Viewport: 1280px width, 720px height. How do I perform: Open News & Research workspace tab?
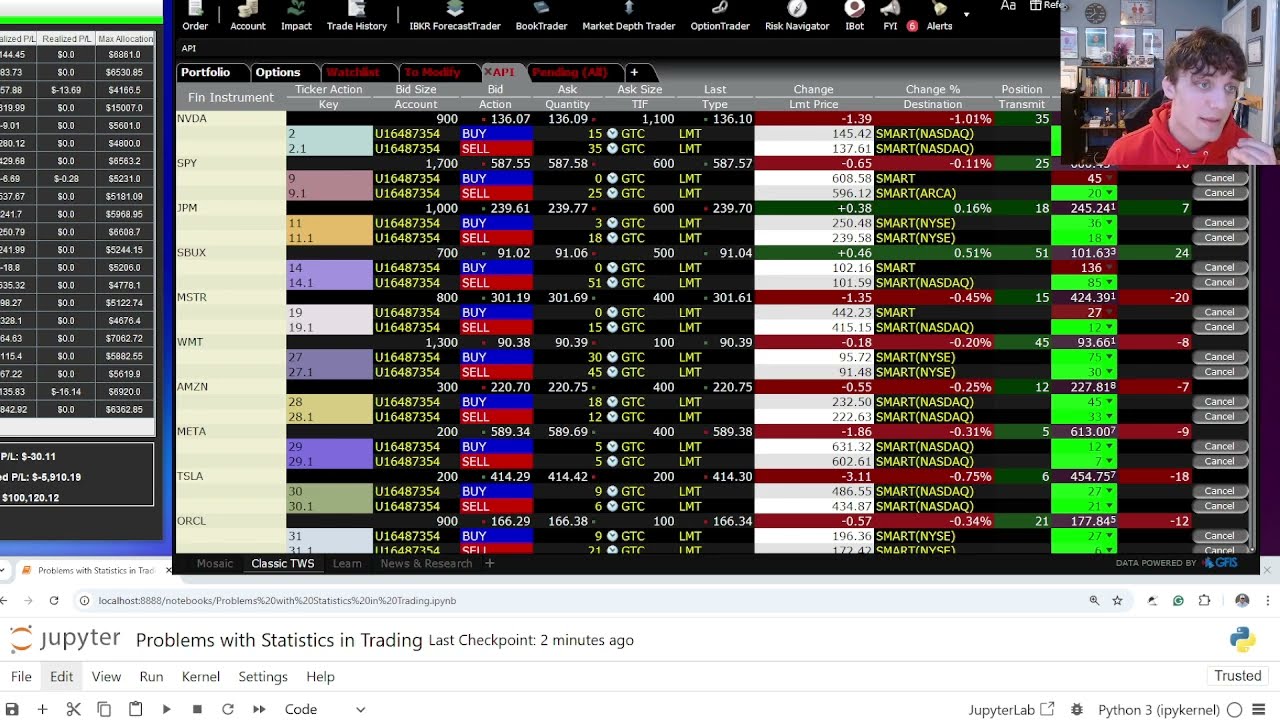tap(426, 563)
